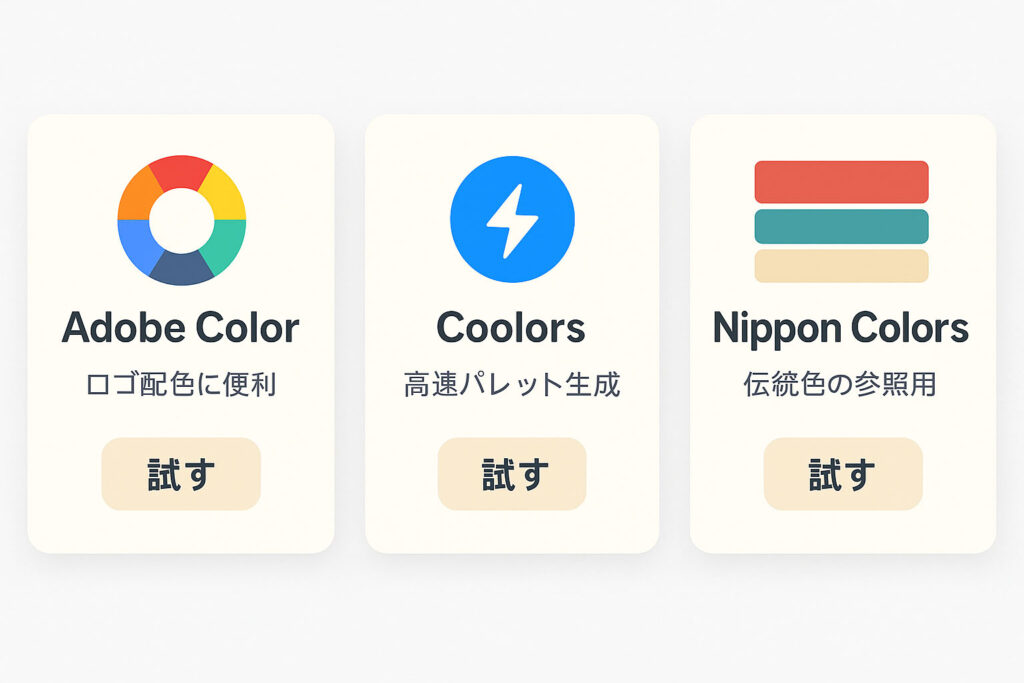Click the navy bottom segment of color wheel
This screenshot has width=1024, height=683.
[x=182, y=268]
